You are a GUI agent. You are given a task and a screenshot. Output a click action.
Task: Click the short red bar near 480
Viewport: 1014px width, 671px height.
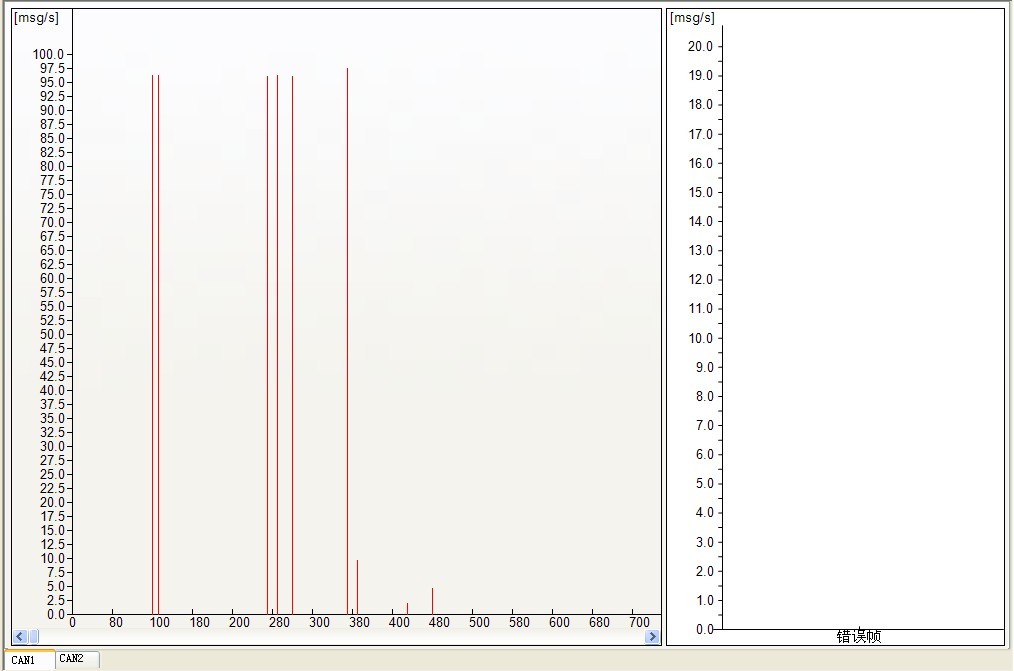coord(433,601)
